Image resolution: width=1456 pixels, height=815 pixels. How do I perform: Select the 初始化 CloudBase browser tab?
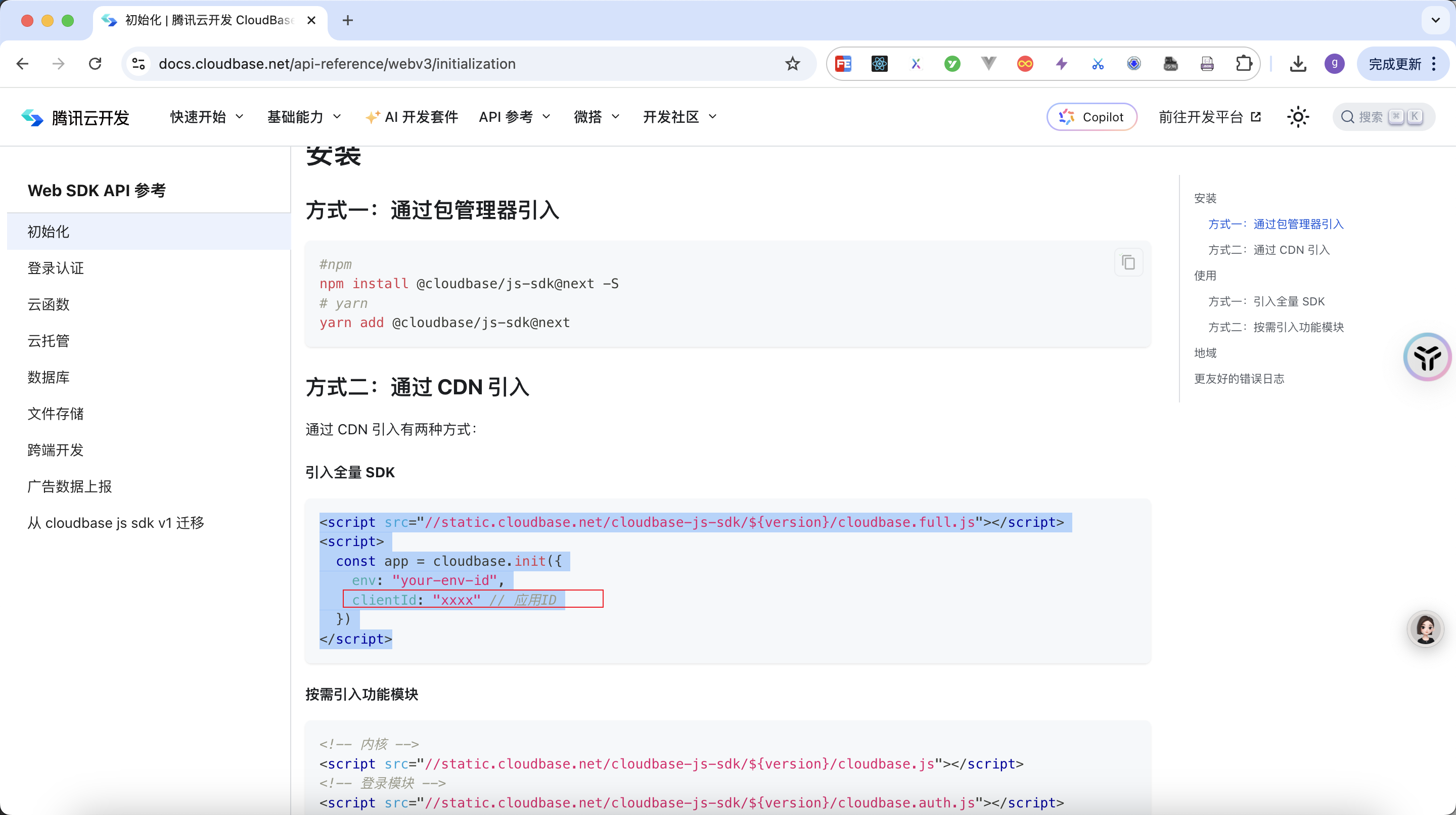[209, 20]
